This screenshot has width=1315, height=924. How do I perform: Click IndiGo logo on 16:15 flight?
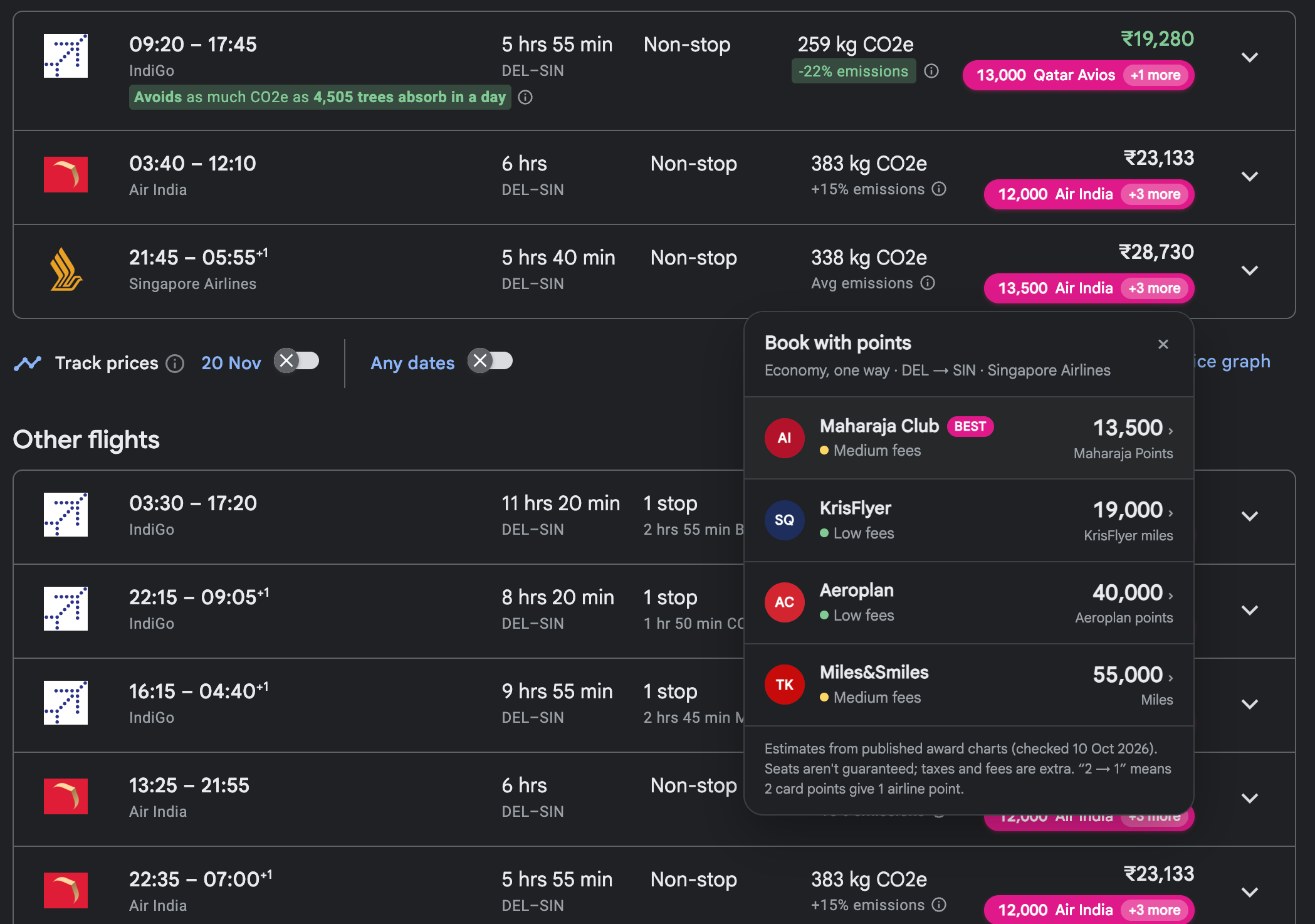[x=66, y=703]
